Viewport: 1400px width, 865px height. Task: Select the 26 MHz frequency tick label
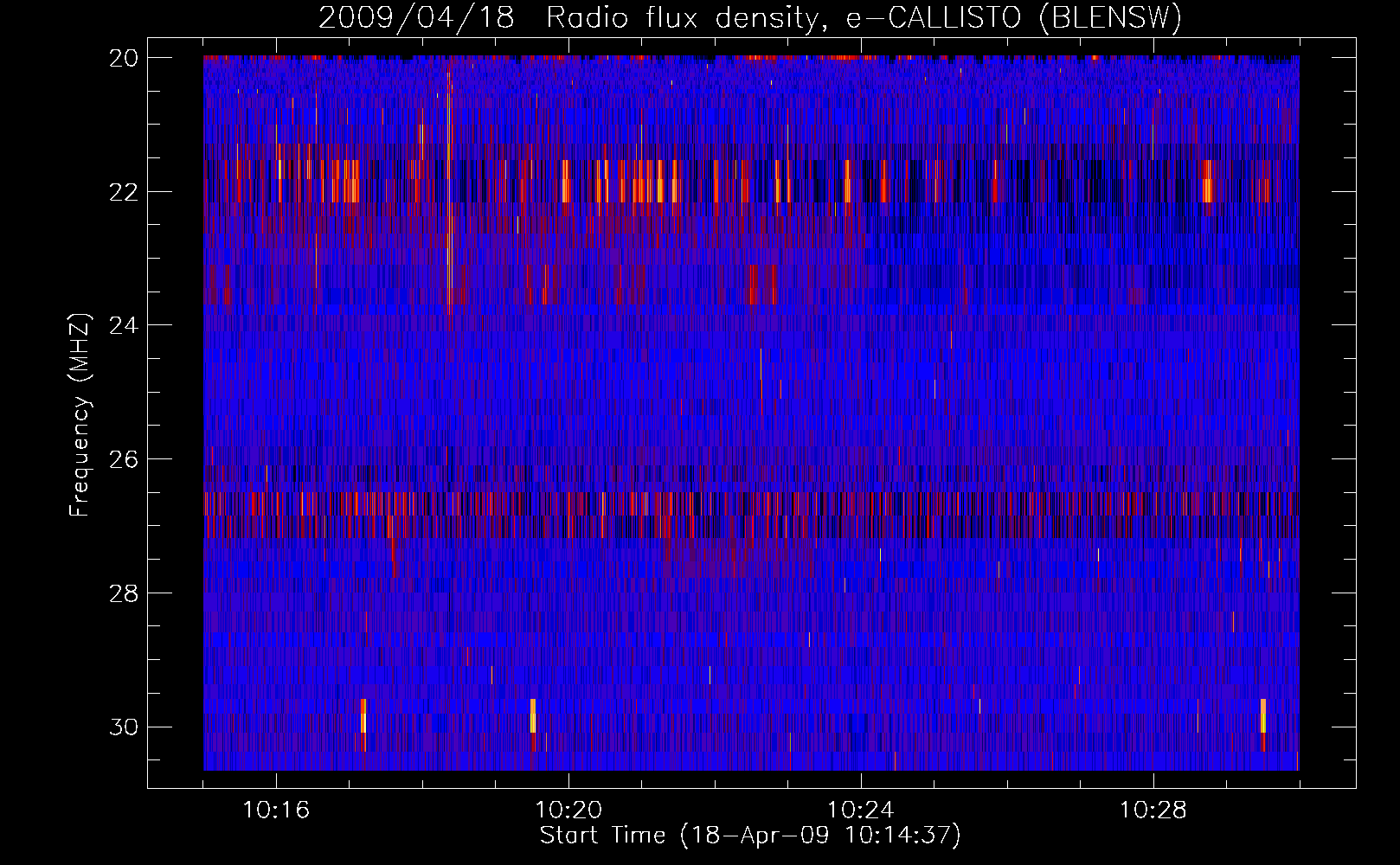[x=124, y=459]
